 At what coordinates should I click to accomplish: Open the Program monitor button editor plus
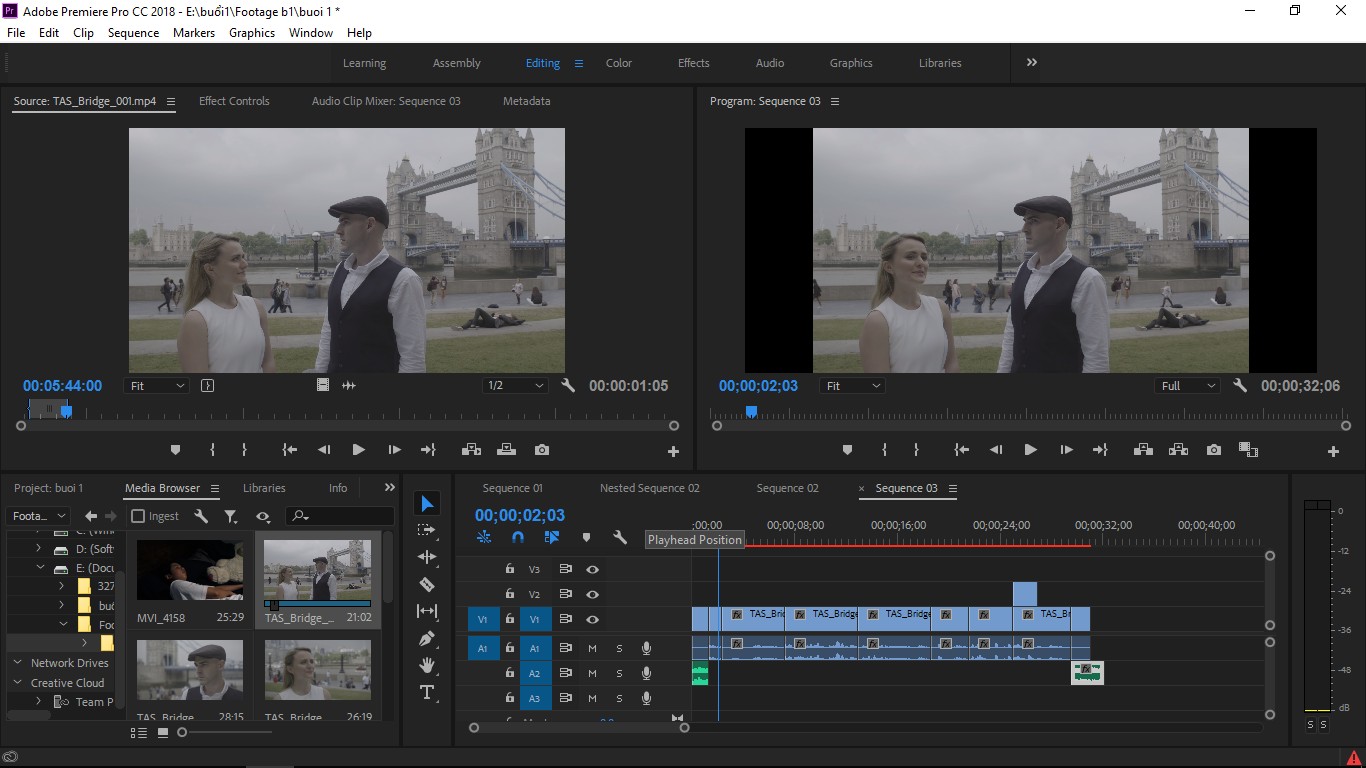pos(1333,452)
